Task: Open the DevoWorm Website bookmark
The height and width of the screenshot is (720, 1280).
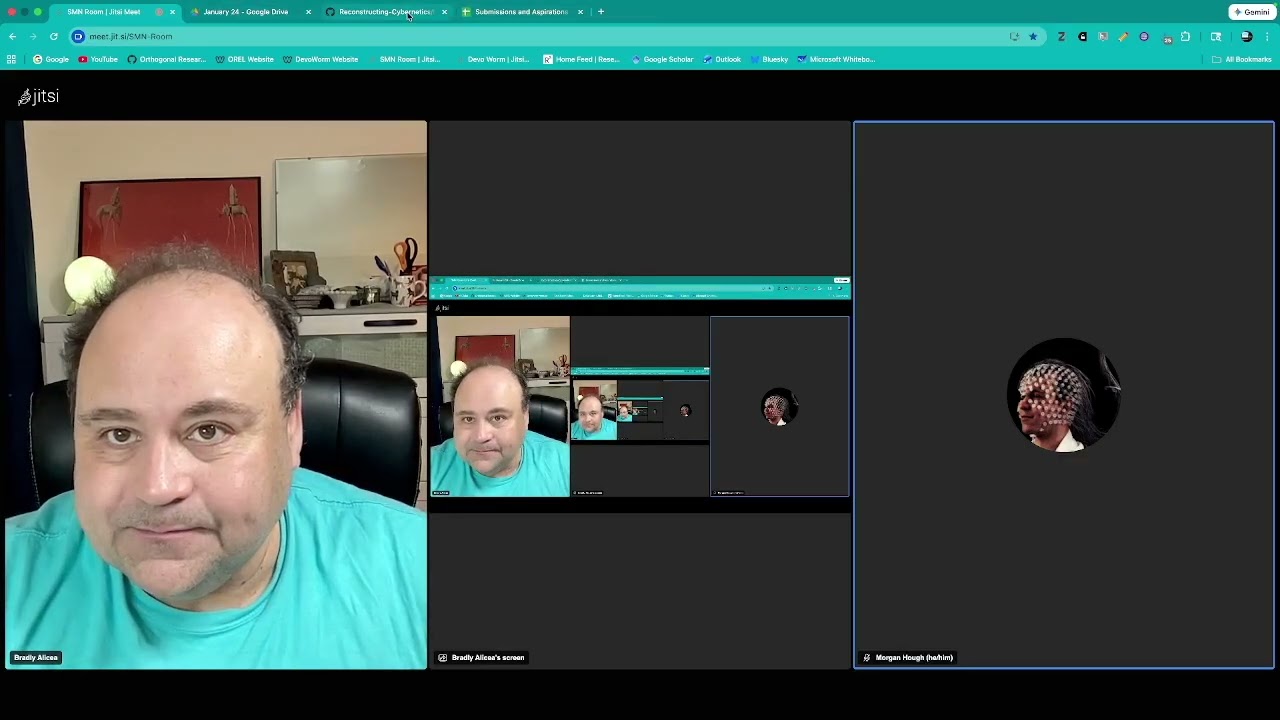Action: click(320, 59)
